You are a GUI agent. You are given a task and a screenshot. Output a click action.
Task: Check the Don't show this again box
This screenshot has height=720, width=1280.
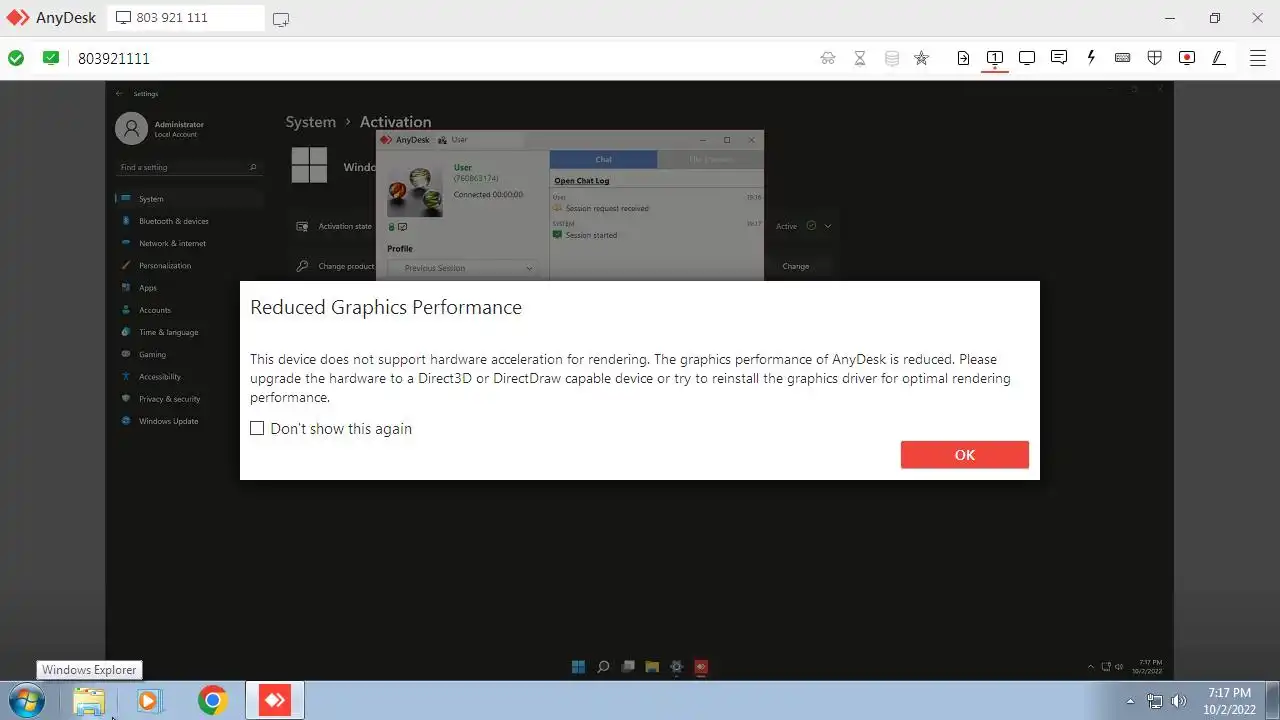257,428
